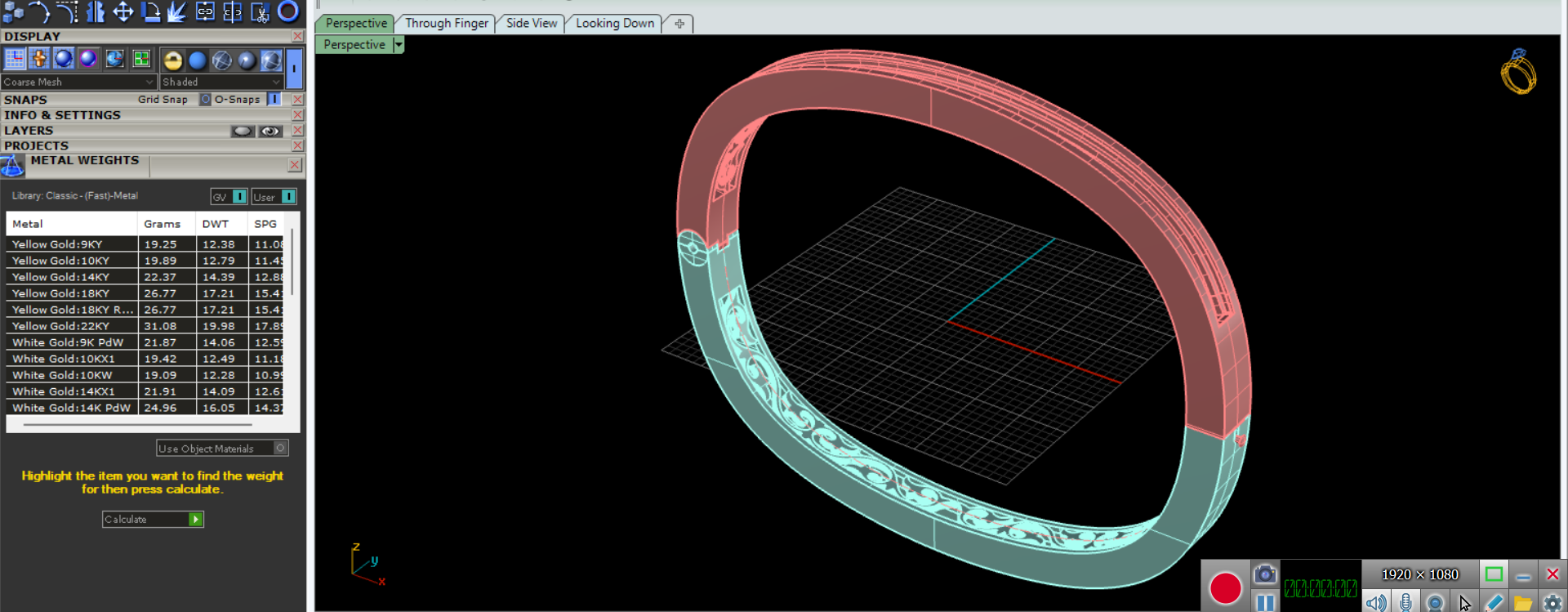The image size is (1568, 612).
Task: Click the gold ring icon in viewport corner
Action: point(1517,72)
